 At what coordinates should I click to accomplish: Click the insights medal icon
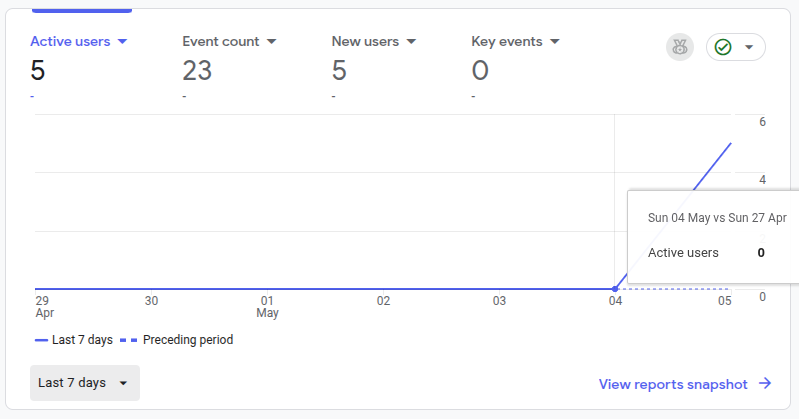coord(680,47)
